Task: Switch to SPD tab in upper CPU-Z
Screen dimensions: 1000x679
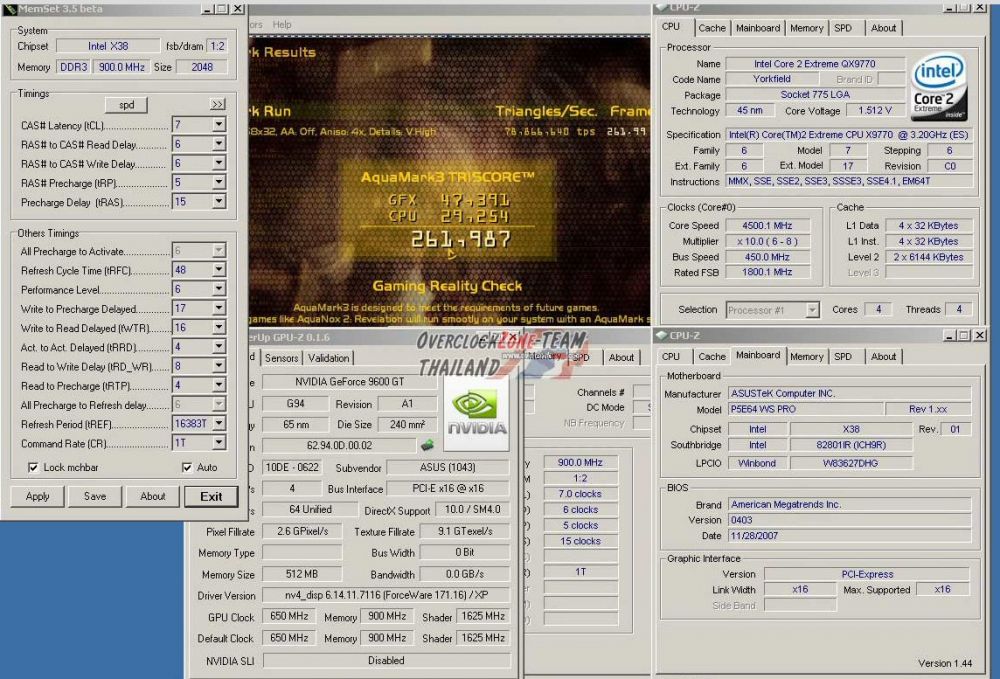Action: pyautogui.click(x=842, y=28)
